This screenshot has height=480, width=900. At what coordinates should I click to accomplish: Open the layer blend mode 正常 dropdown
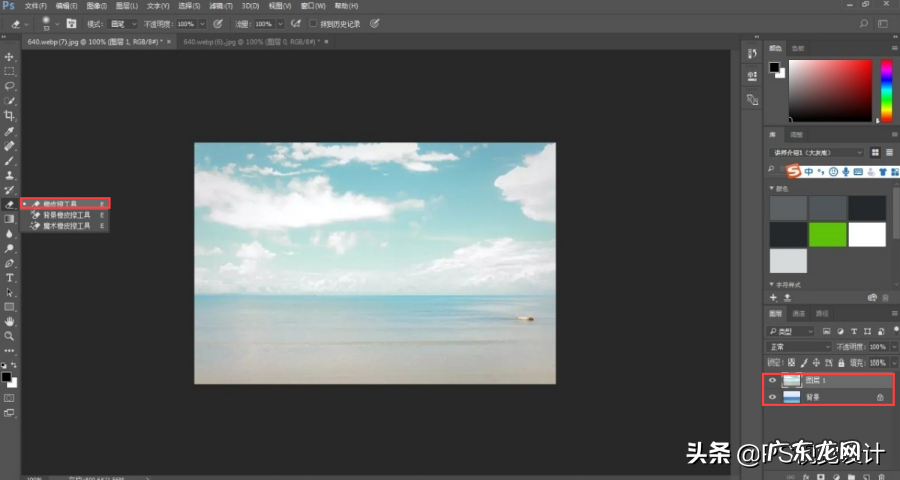[798, 346]
